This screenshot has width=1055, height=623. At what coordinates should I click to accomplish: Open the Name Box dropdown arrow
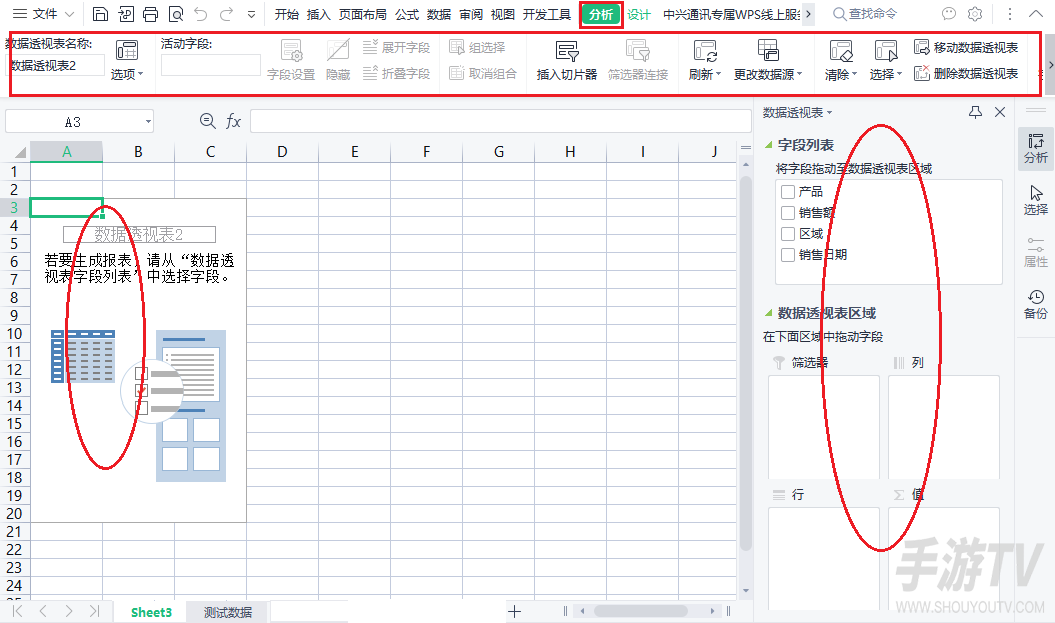pos(148,122)
